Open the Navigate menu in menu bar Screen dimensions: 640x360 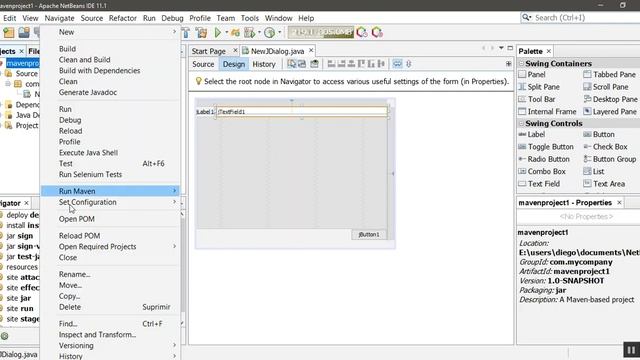60,18
